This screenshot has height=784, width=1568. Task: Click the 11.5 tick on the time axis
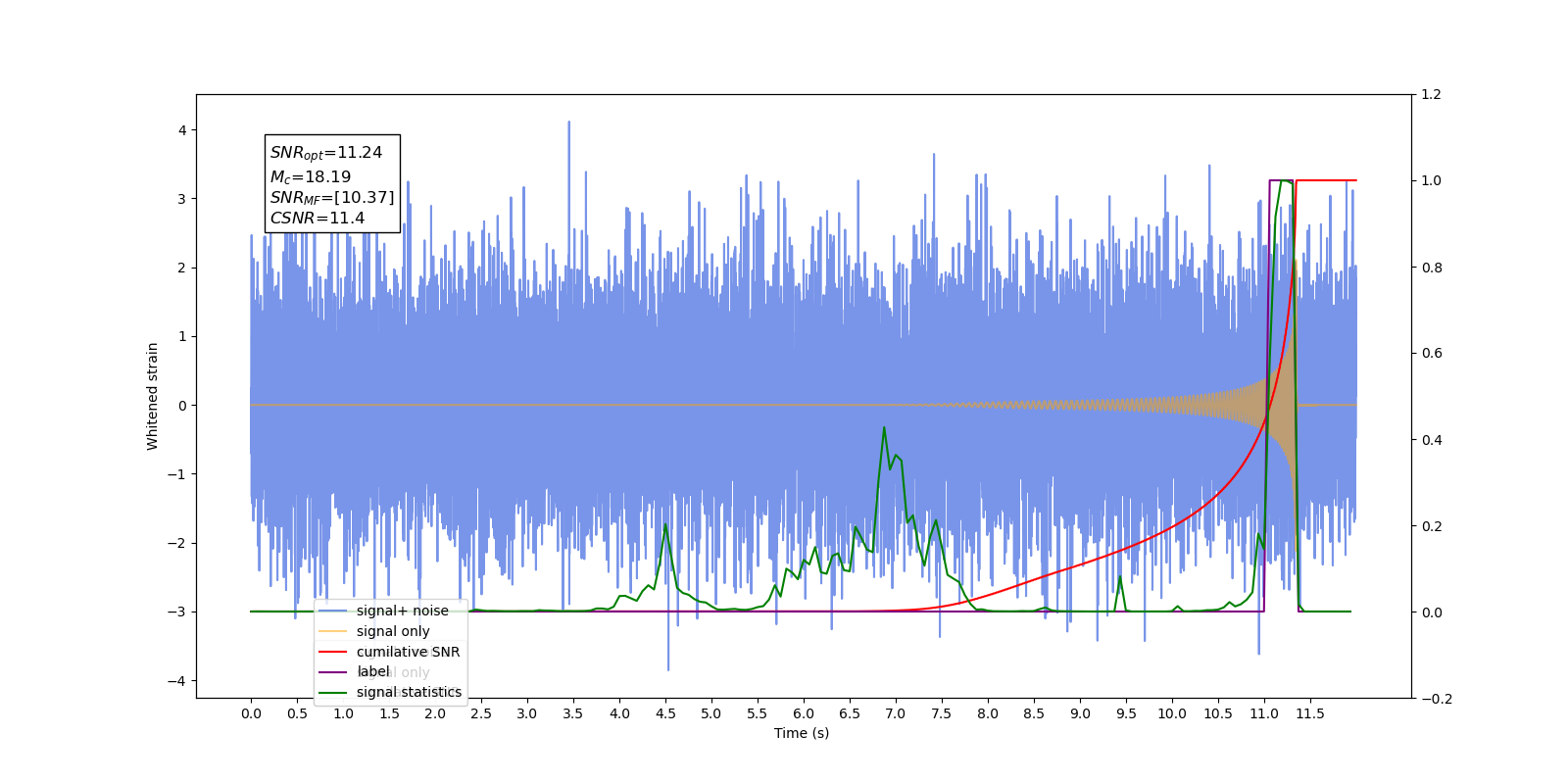[1310, 713]
